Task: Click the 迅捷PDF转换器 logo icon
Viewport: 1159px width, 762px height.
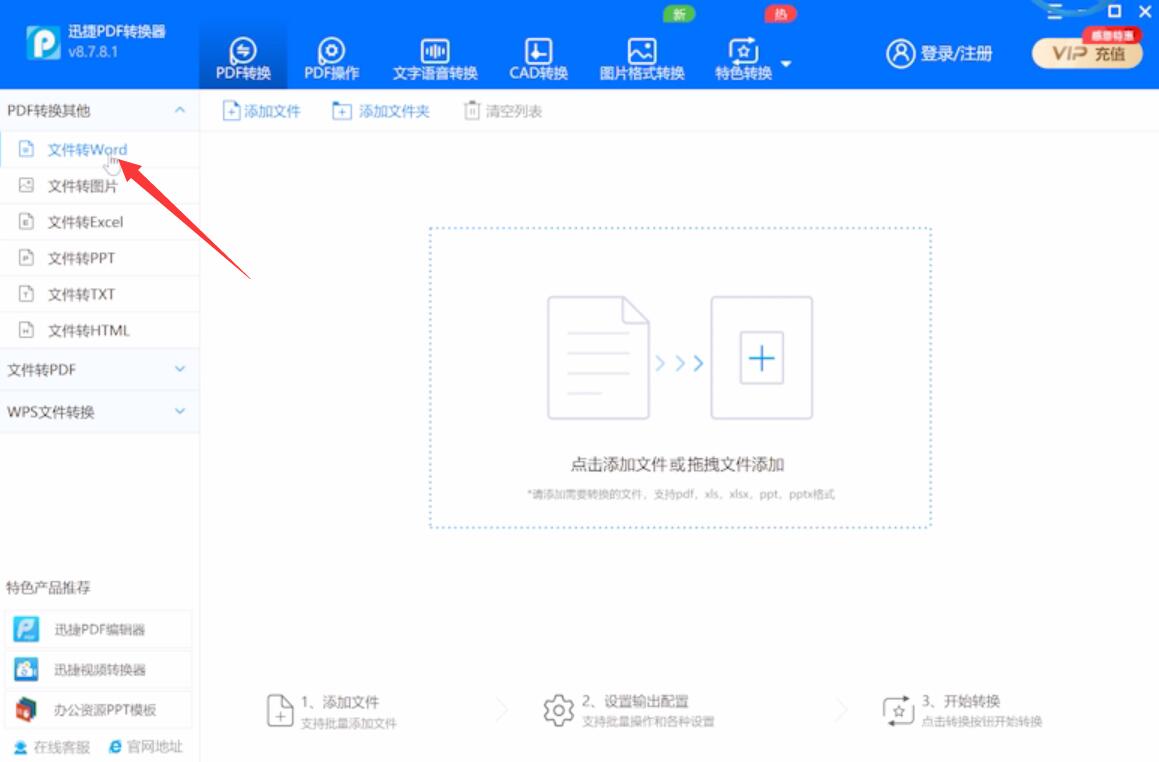Action: pos(43,42)
